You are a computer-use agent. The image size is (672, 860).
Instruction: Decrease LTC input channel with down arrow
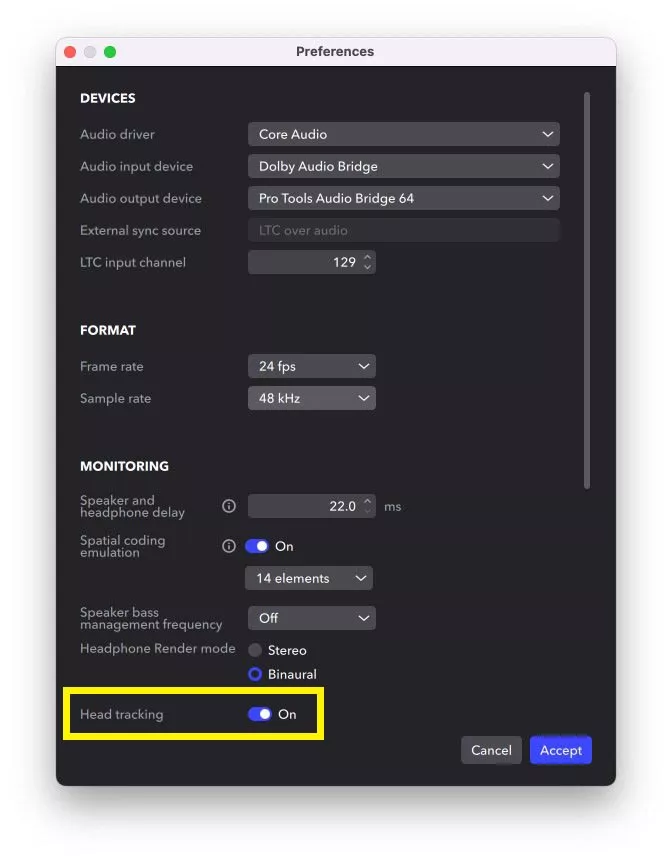368,267
